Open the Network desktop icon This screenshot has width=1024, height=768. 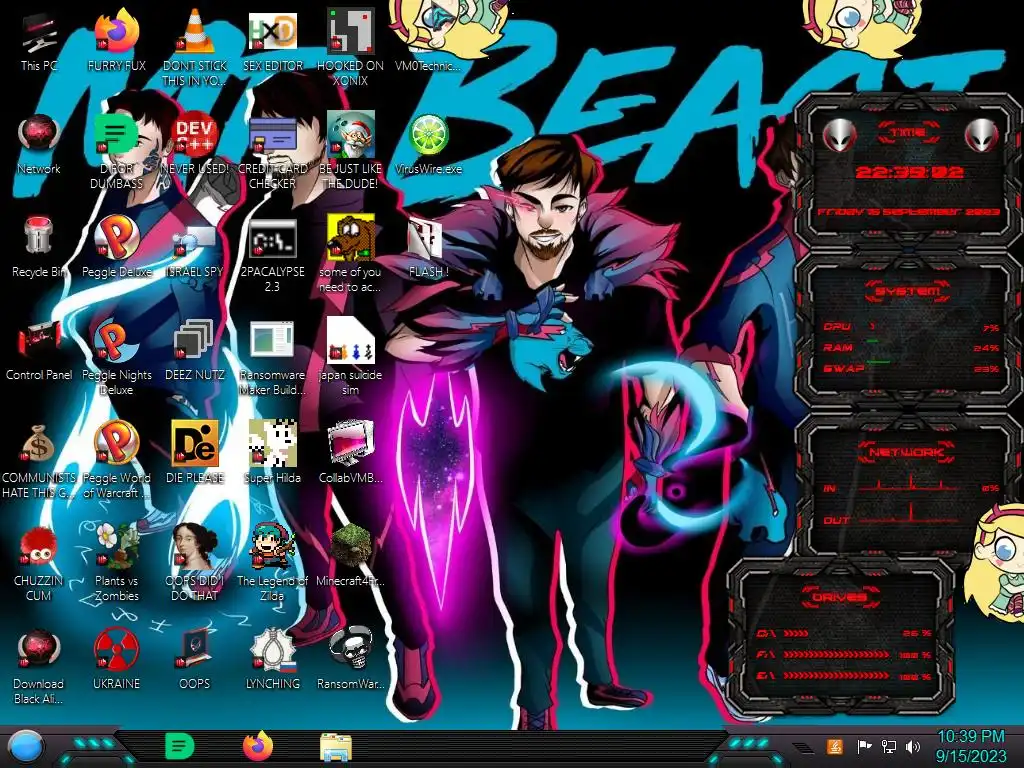pyautogui.click(x=39, y=144)
